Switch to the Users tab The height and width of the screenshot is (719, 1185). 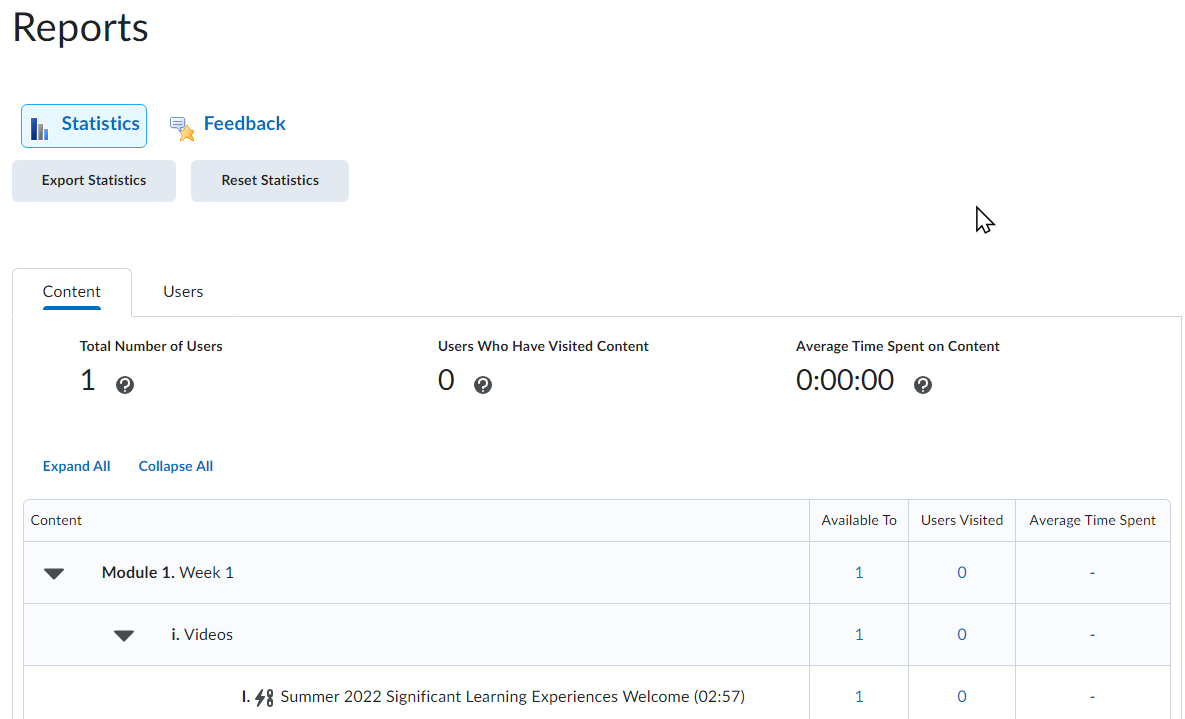pyautogui.click(x=183, y=292)
